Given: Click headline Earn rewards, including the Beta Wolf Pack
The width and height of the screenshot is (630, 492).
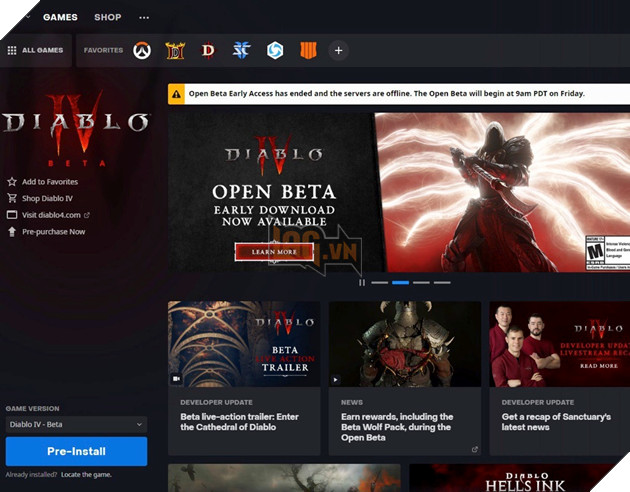Looking at the screenshot, I should pyautogui.click(x=397, y=427).
